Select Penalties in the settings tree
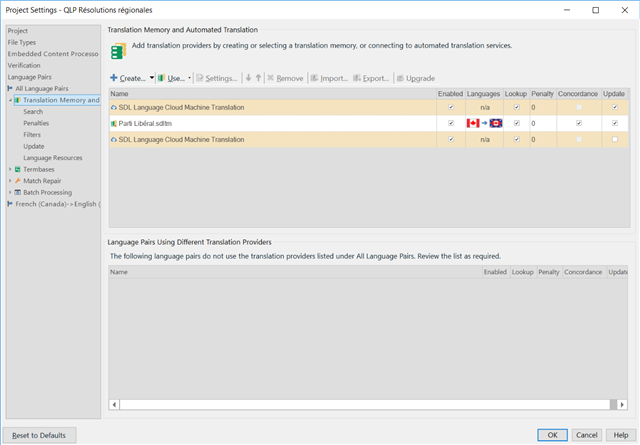The height and width of the screenshot is (445, 640). click(x=36, y=123)
